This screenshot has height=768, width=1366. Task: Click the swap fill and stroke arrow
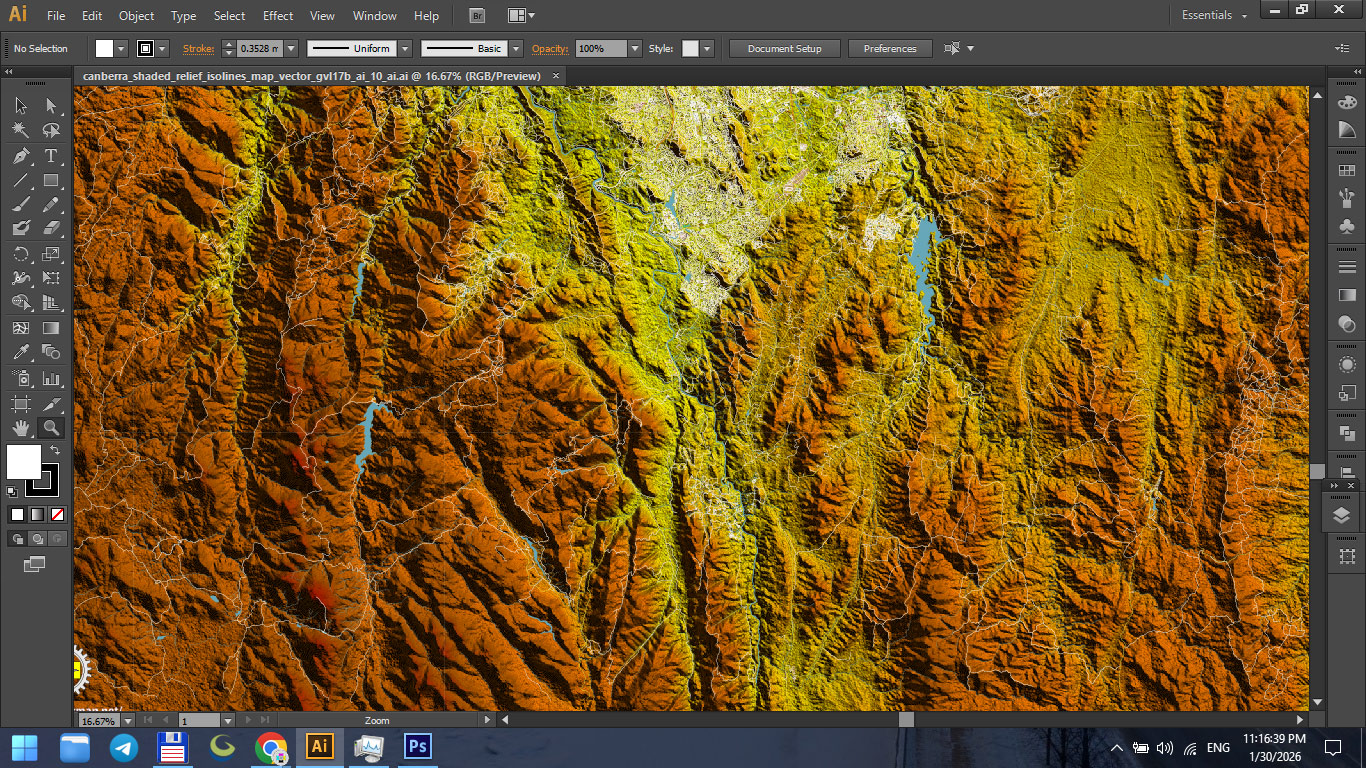tap(56, 451)
